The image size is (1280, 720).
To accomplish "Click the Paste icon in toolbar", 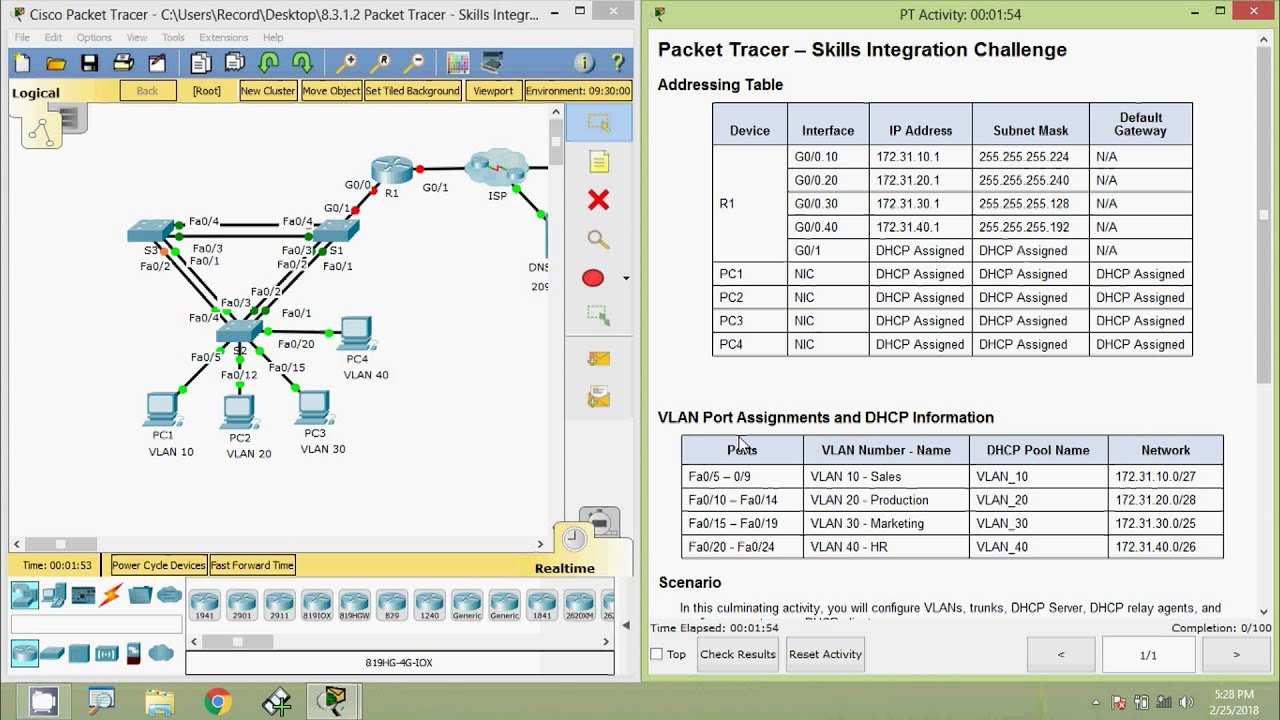I will coord(234,63).
